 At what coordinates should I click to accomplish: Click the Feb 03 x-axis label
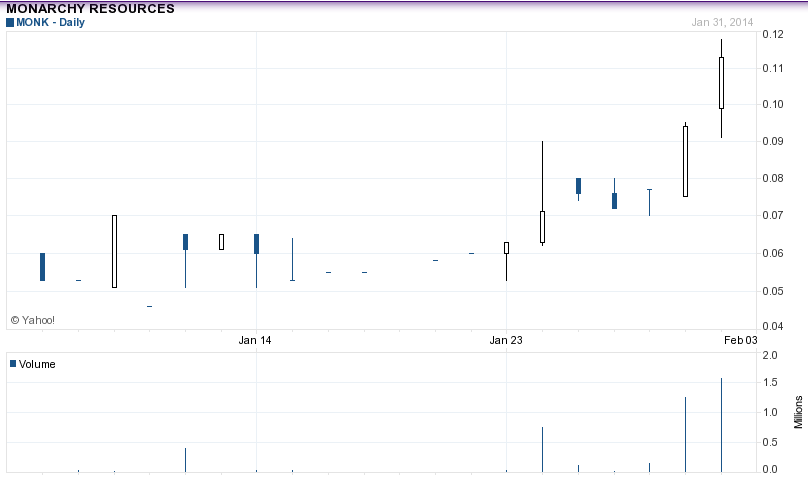(x=740, y=340)
